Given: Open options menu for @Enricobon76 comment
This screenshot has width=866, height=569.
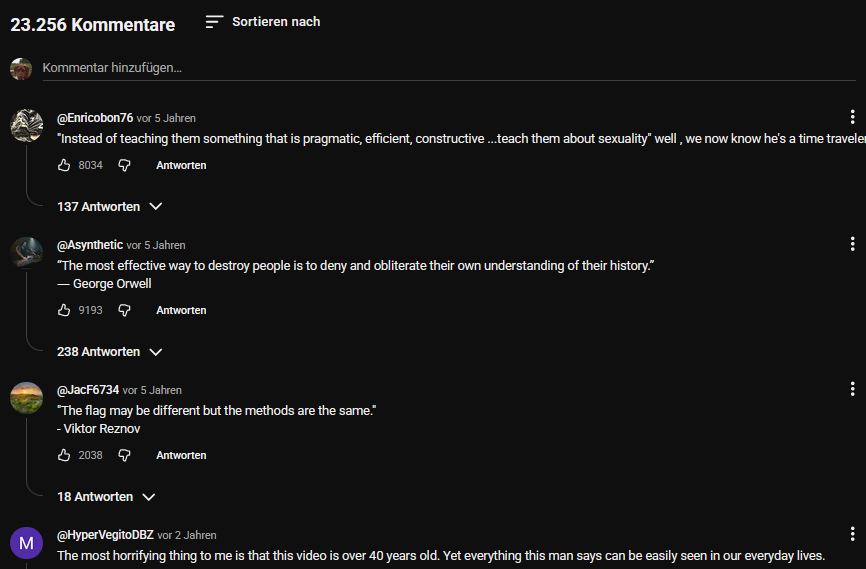Looking at the screenshot, I should pyautogui.click(x=852, y=117).
